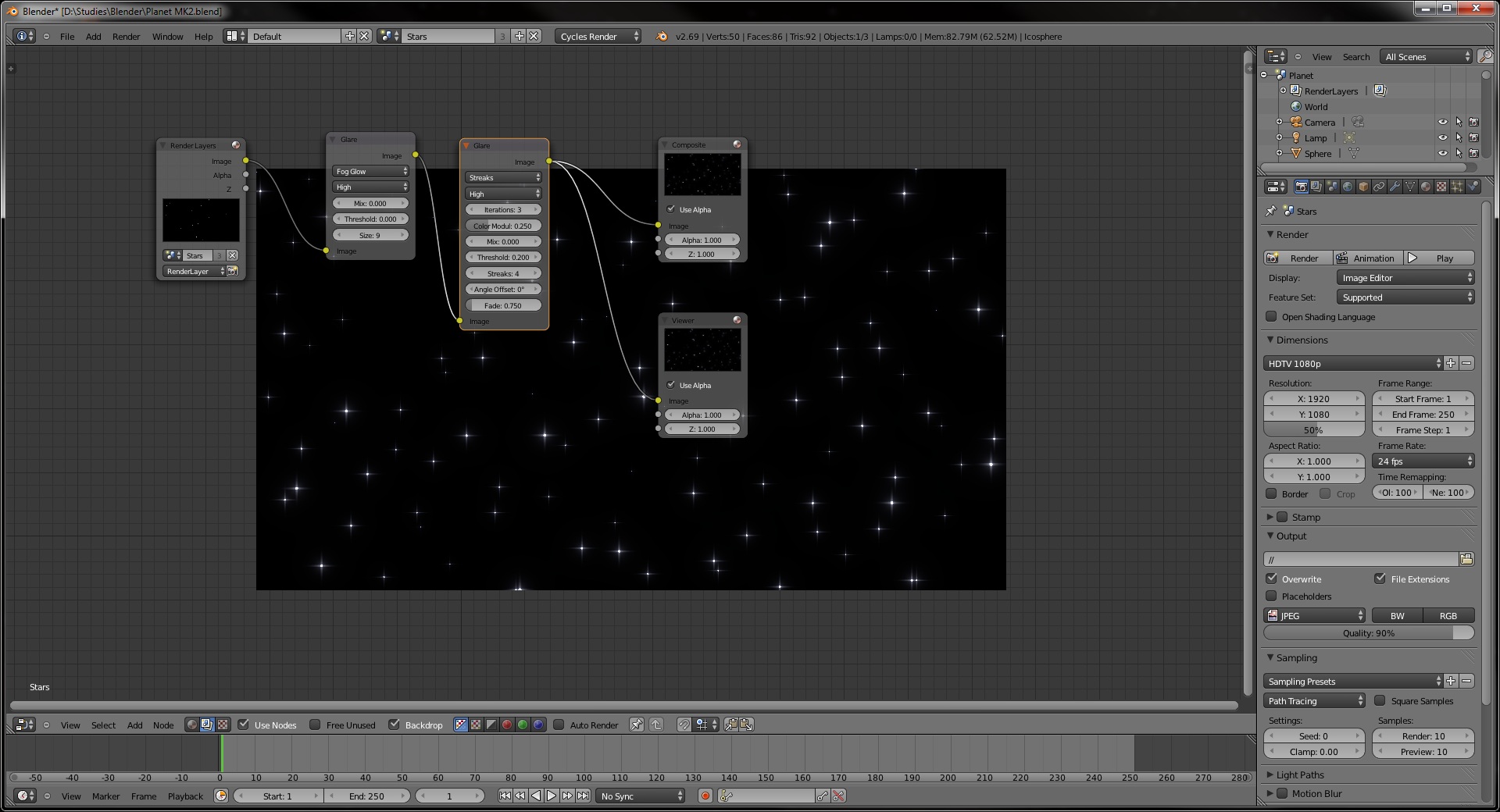Play the animation forward in timeline
Screen dimensions: 1500x812
(x=552, y=796)
